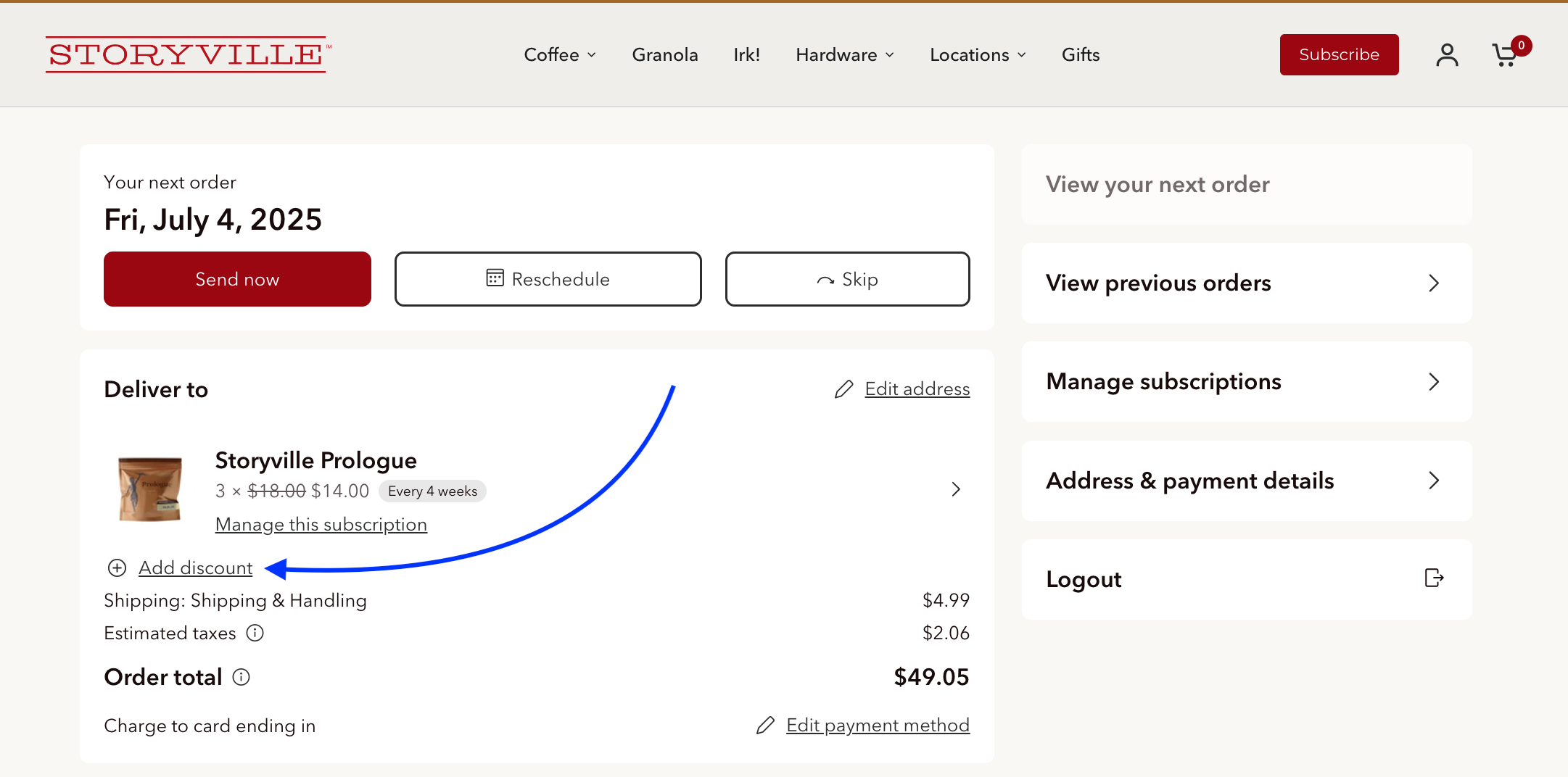Select View your next order card
Viewport: 1568px width, 777px height.
pos(1247,184)
